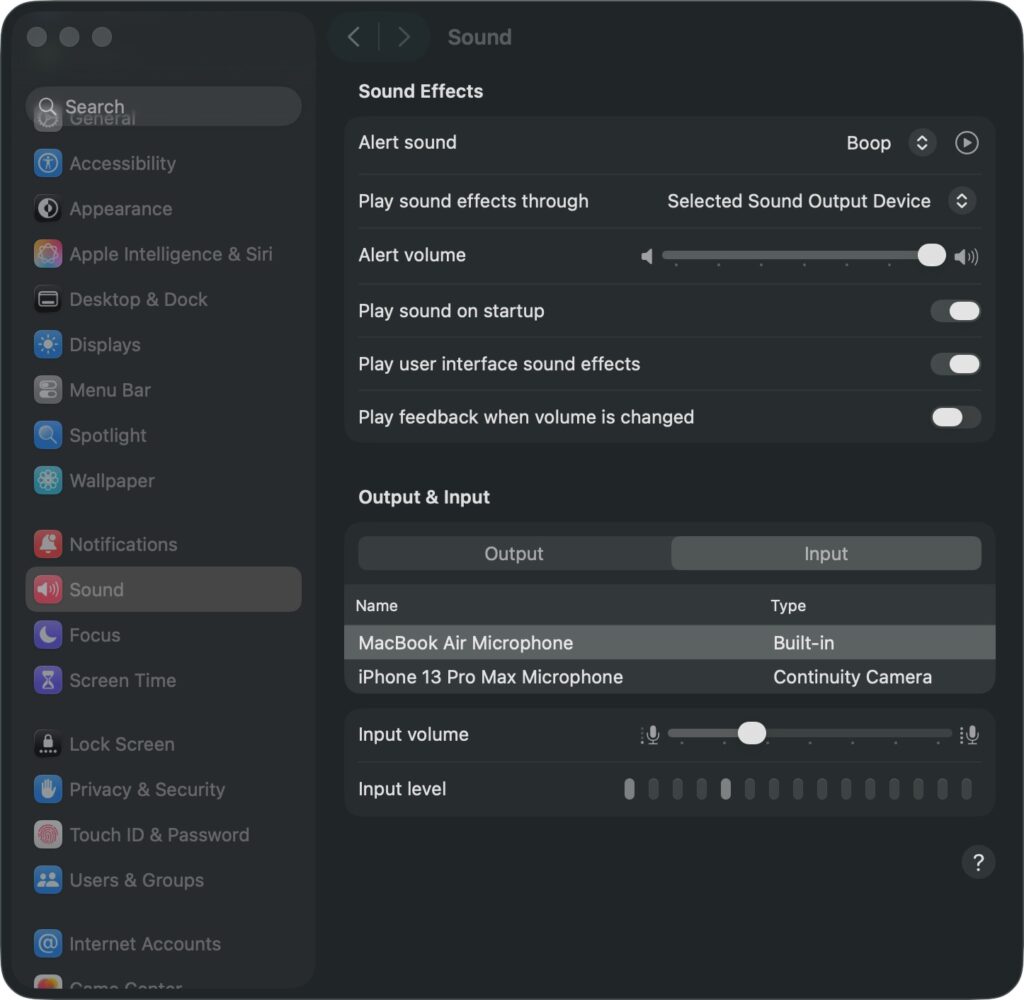Open the Lock Screen icon

[x=48, y=744]
